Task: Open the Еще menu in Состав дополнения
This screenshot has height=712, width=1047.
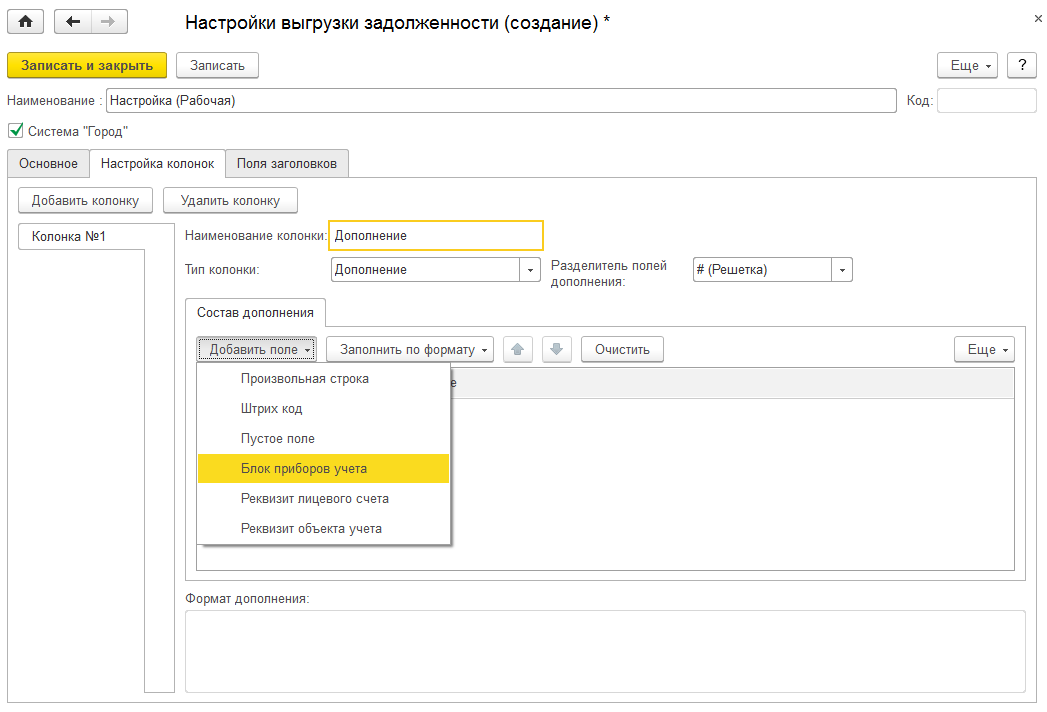Action: tap(984, 349)
